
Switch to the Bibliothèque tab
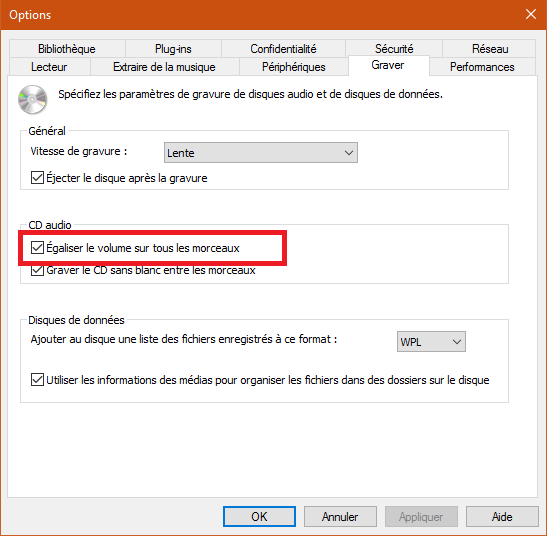click(x=67, y=49)
